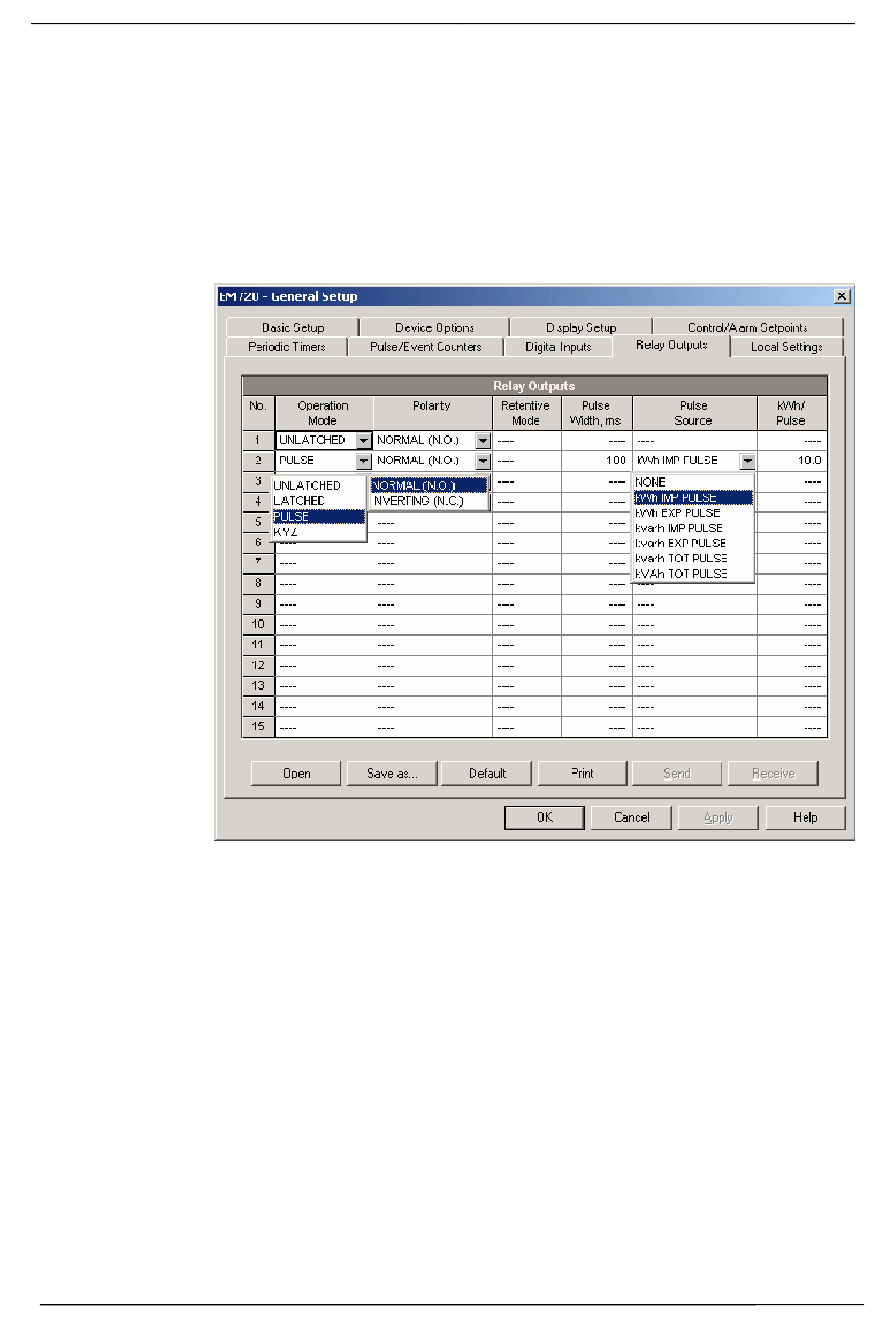
Task: Select NORMAL (N.O.) in polarity list
Action: (x=428, y=485)
